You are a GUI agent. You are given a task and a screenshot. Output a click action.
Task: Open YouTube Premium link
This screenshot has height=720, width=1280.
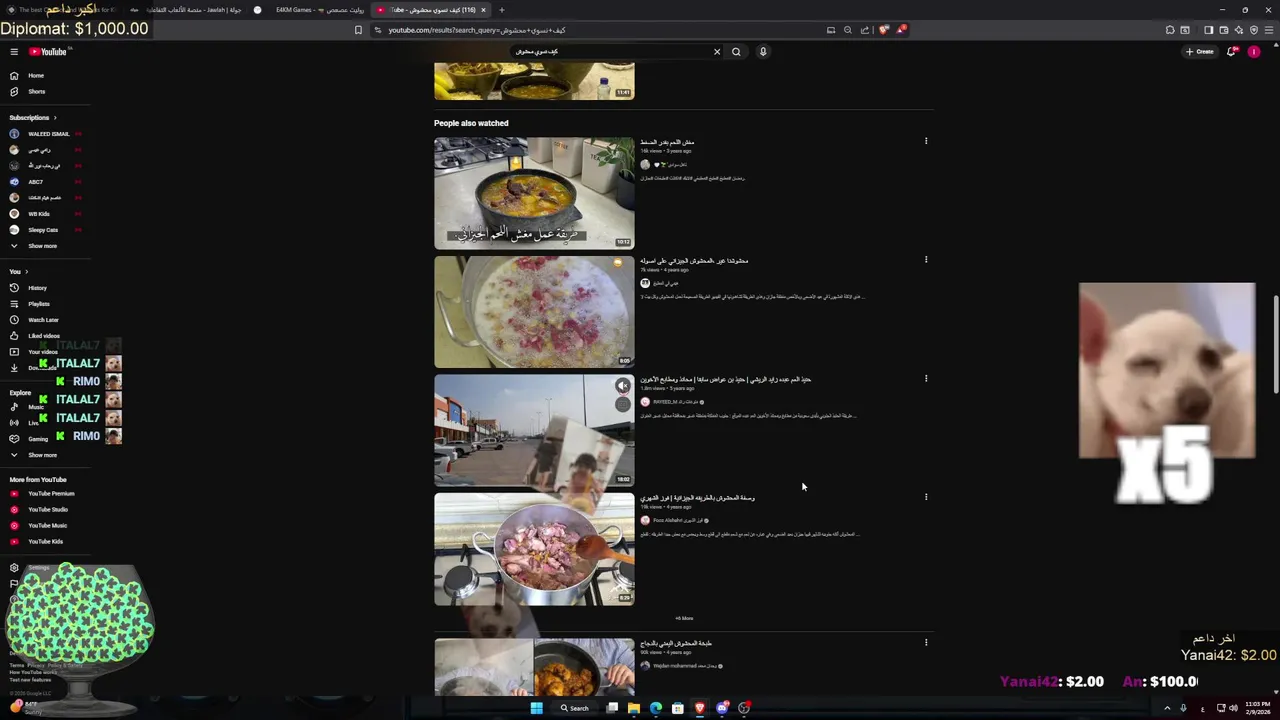pos(50,494)
